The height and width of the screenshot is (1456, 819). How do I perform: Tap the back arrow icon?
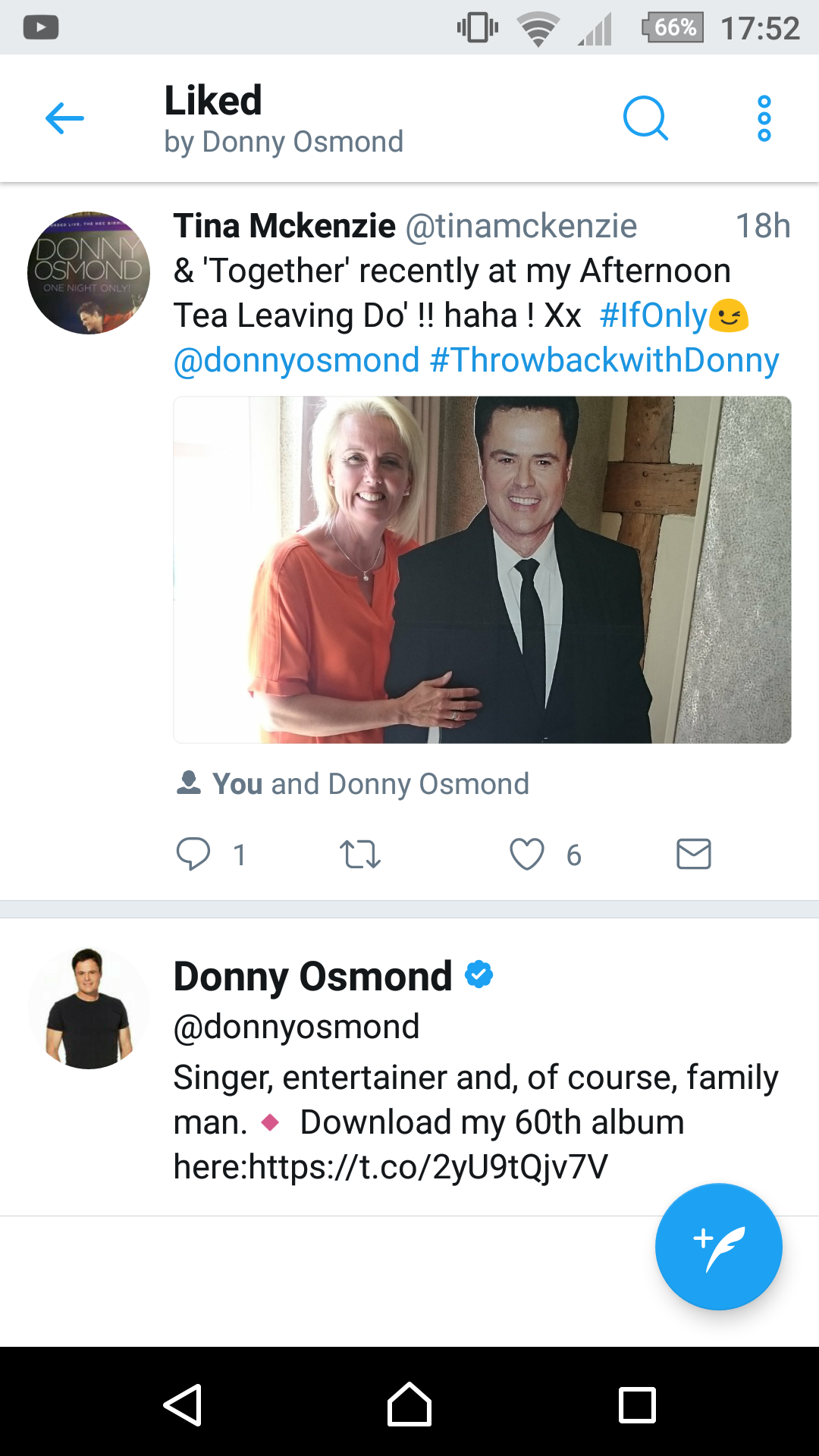(64, 119)
